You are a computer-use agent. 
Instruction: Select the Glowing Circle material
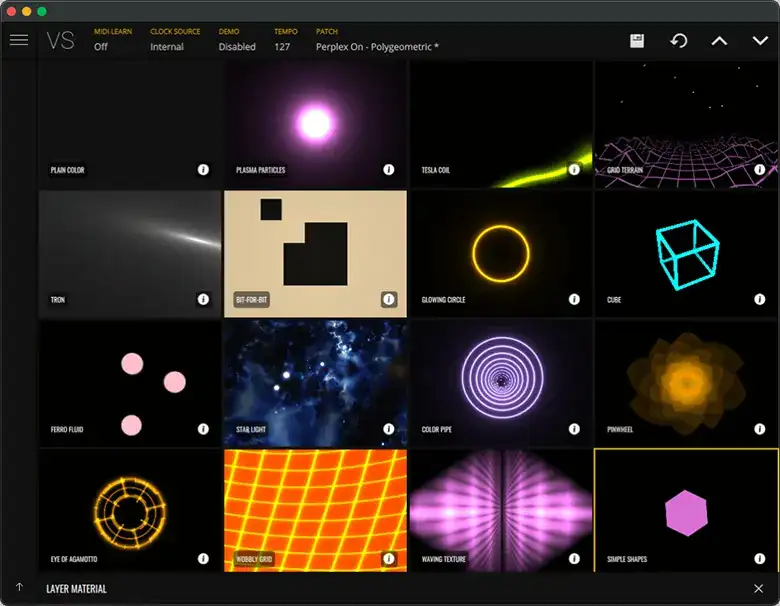point(501,254)
